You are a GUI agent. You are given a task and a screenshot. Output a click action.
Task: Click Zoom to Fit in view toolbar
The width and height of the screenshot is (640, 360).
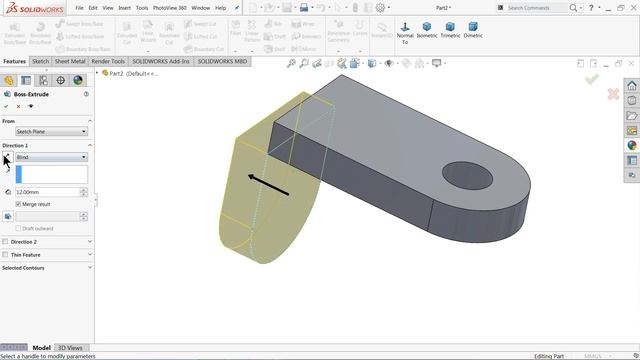291,63
